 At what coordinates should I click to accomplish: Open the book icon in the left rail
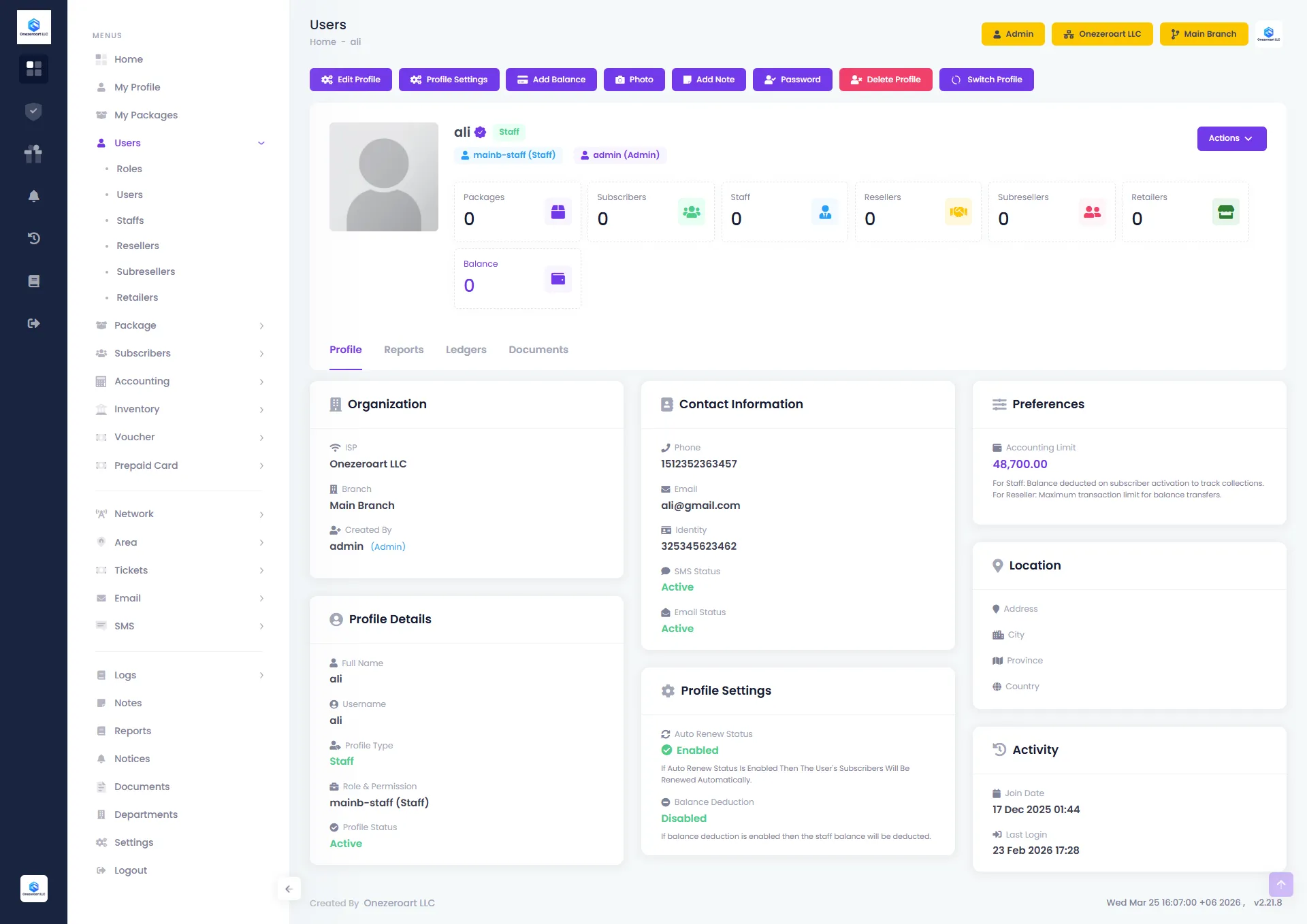pos(33,280)
